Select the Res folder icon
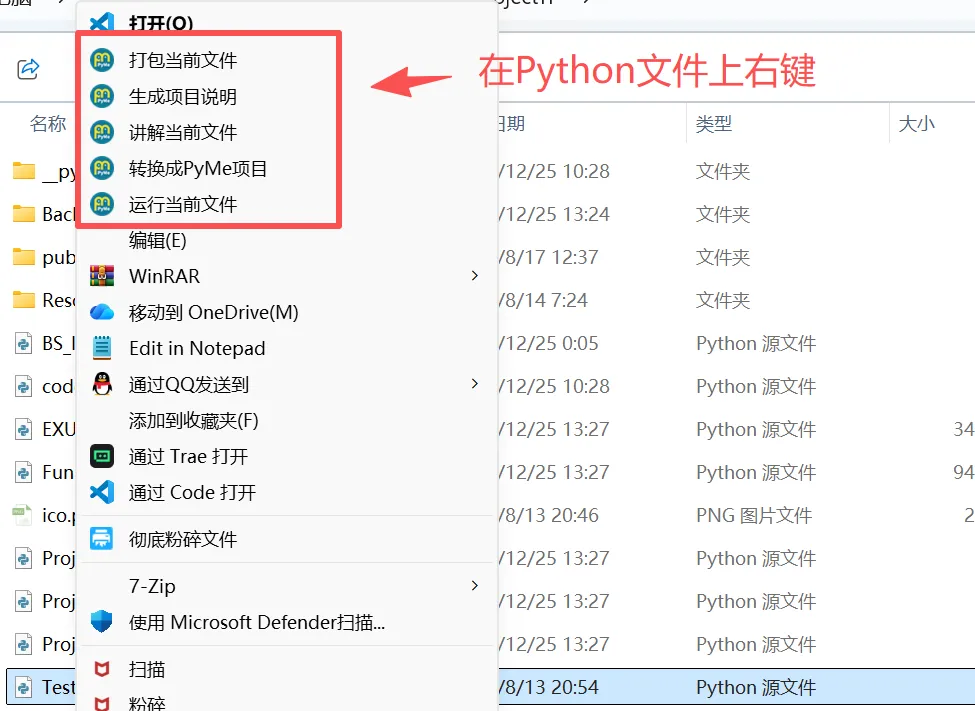975x711 pixels. point(24,299)
